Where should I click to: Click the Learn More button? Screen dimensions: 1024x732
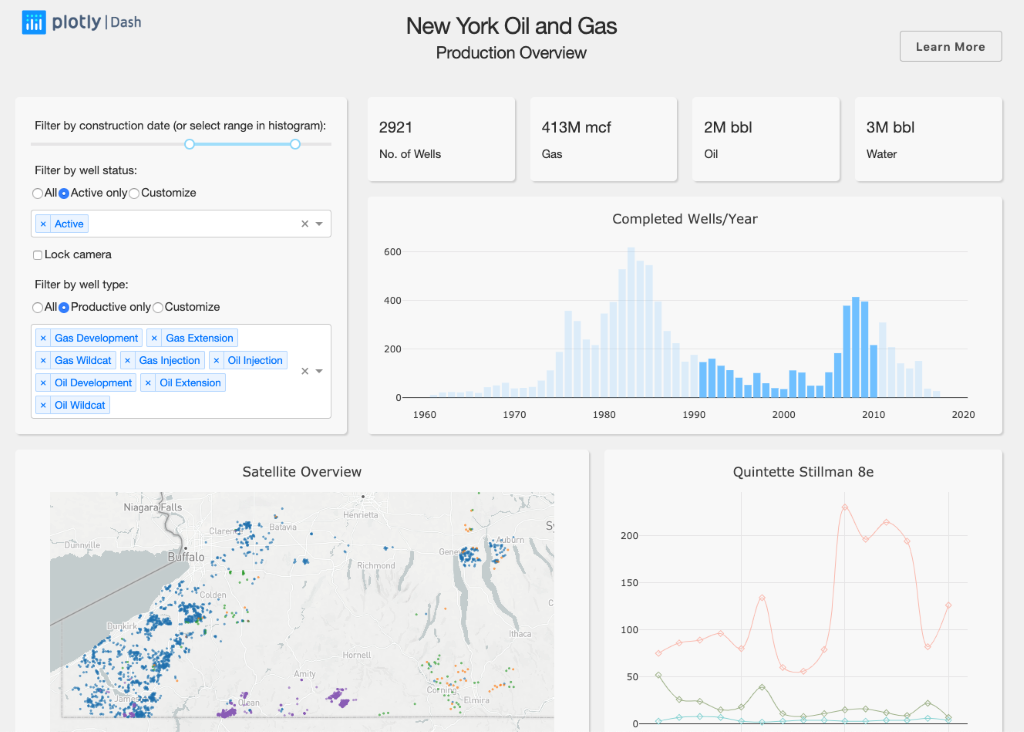(949, 46)
